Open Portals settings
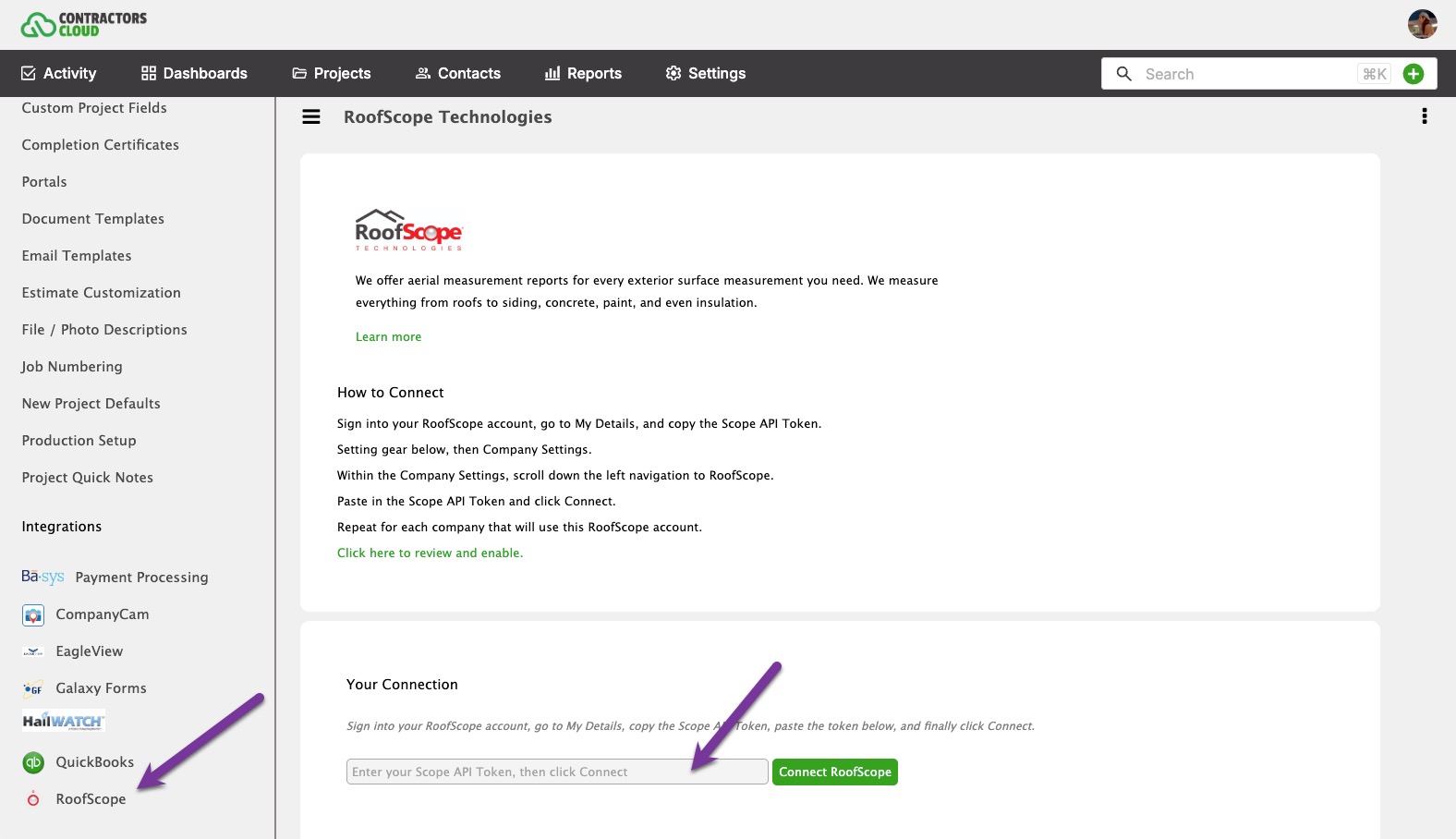The image size is (1456, 839). point(44,182)
